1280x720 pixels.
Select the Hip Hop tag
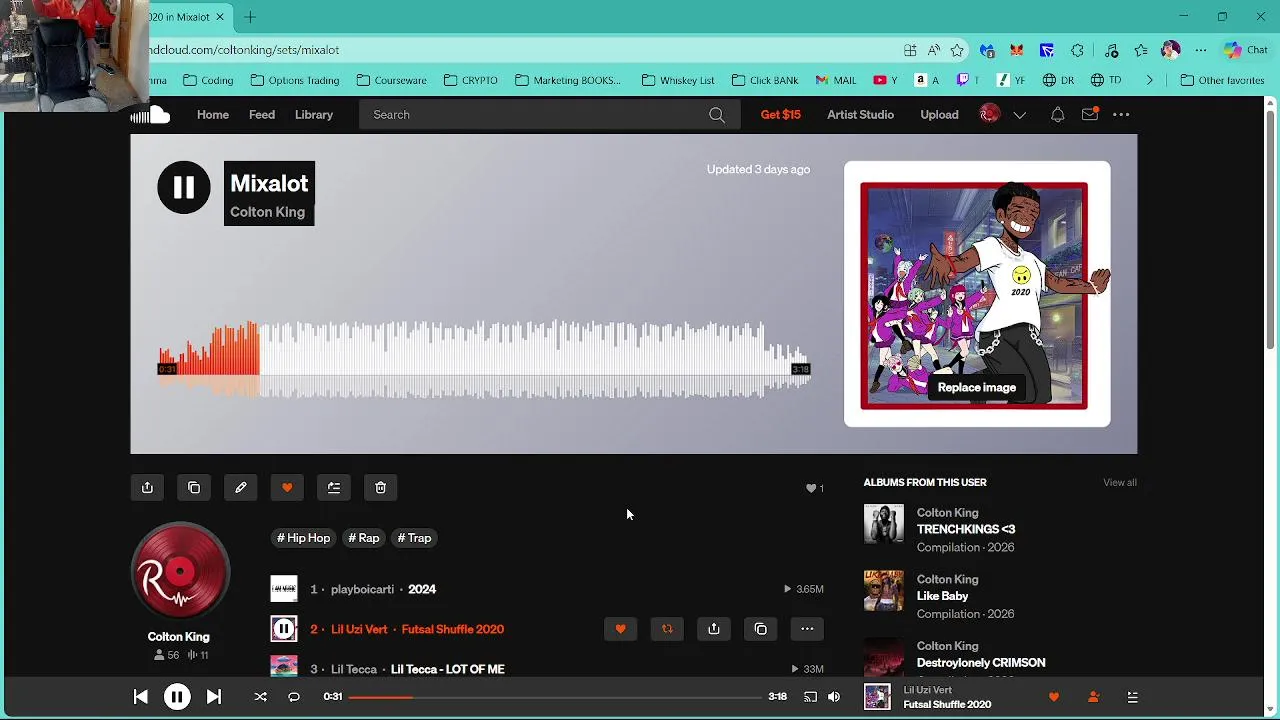[303, 538]
